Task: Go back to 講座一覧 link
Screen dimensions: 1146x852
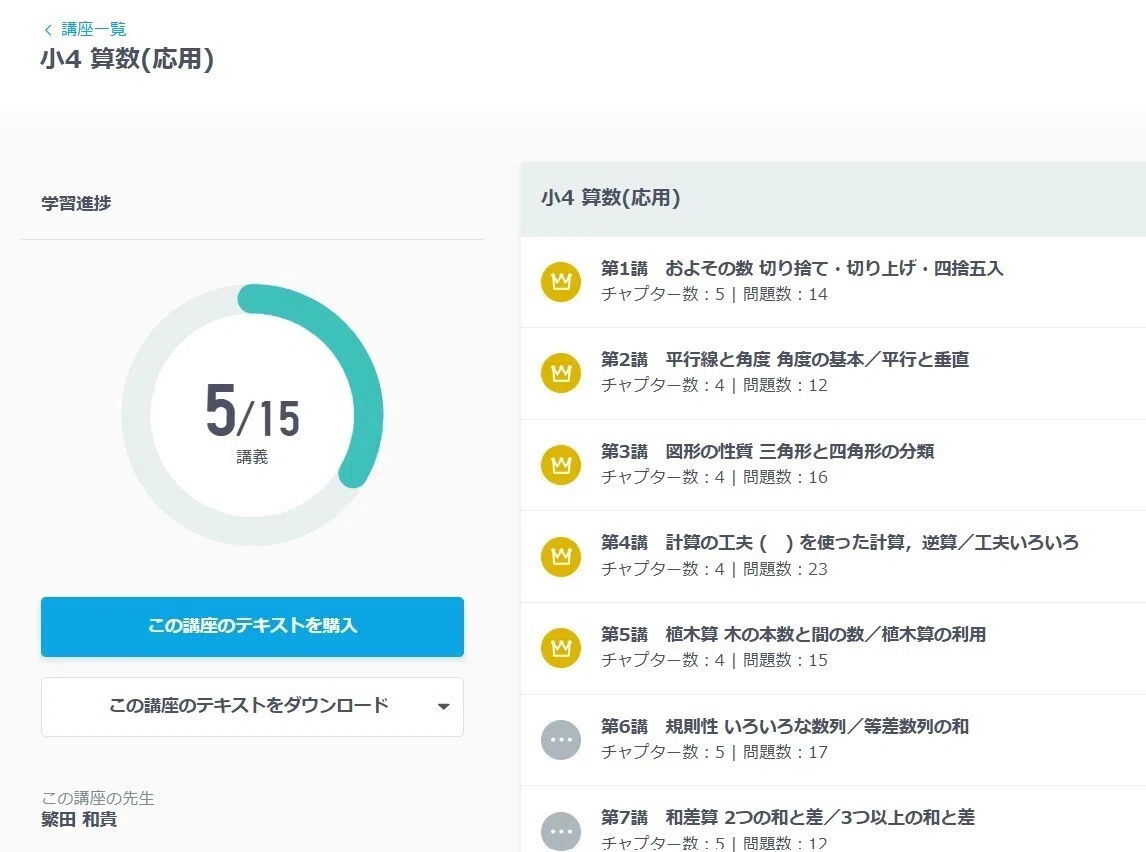Action: 94,29
